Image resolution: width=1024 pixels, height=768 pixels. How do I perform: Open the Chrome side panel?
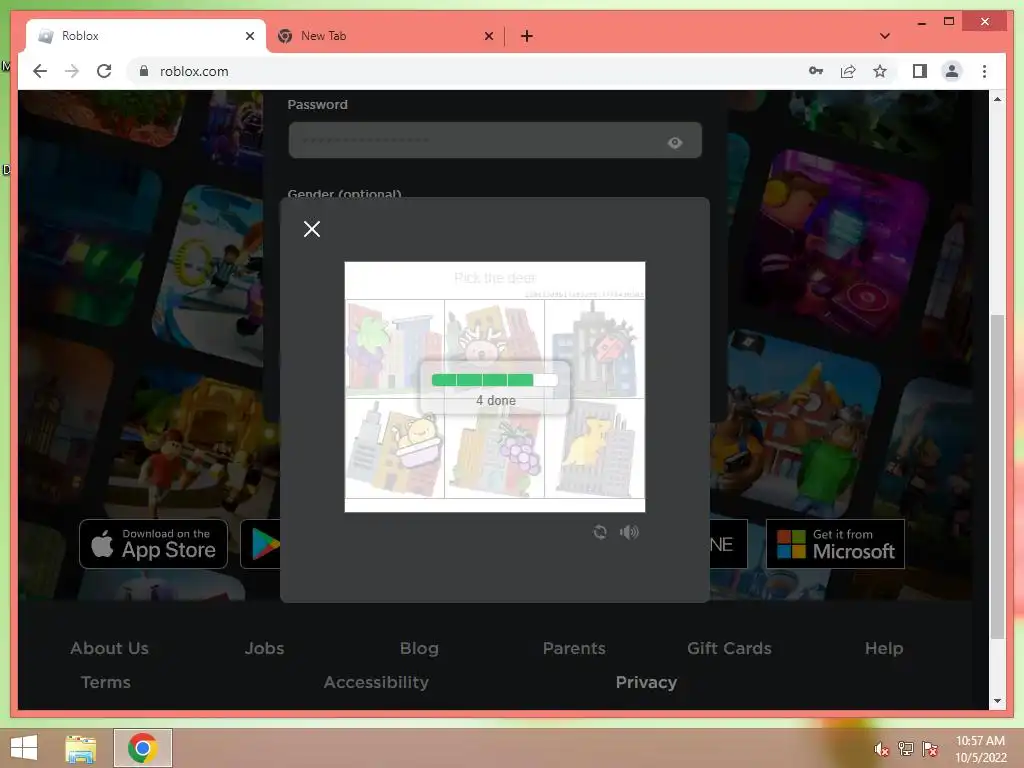tap(920, 71)
